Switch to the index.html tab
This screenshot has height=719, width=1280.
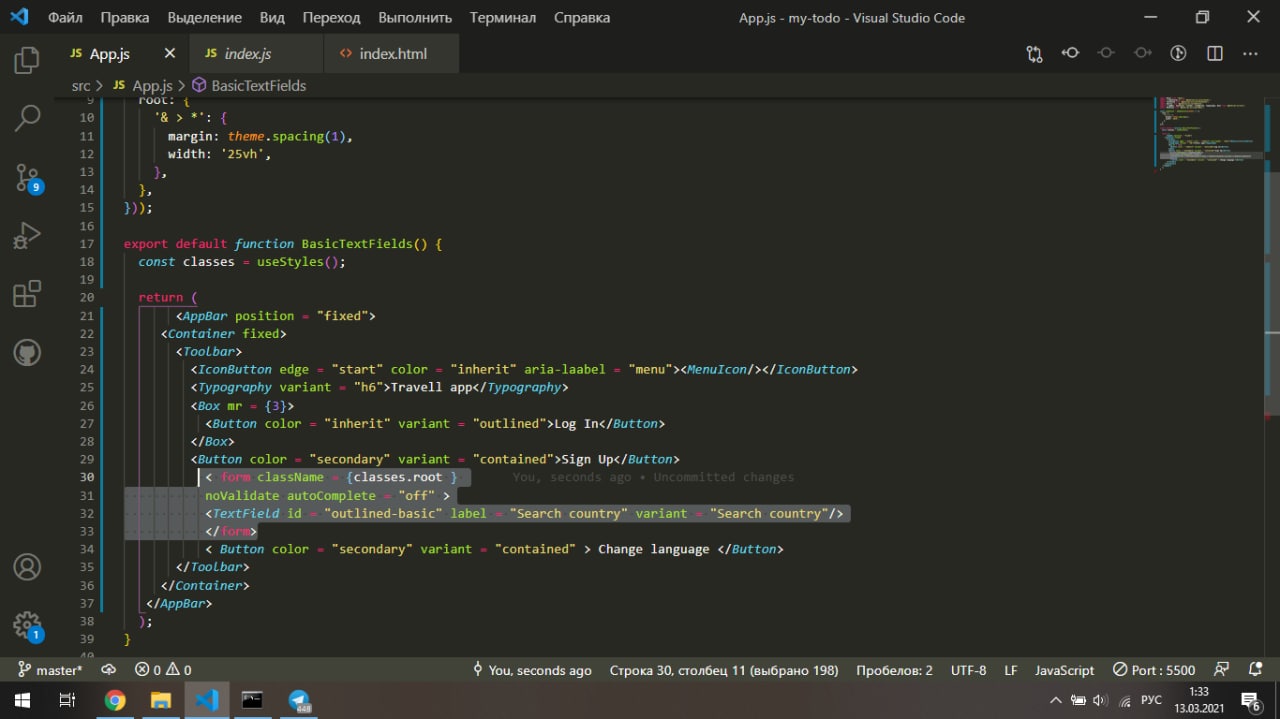click(393, 54)
